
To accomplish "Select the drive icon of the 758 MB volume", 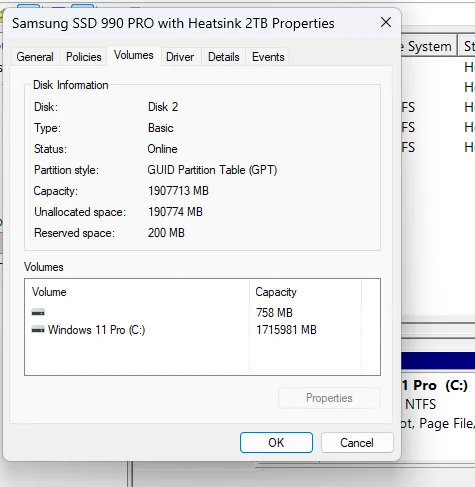I will pos(38,313).
